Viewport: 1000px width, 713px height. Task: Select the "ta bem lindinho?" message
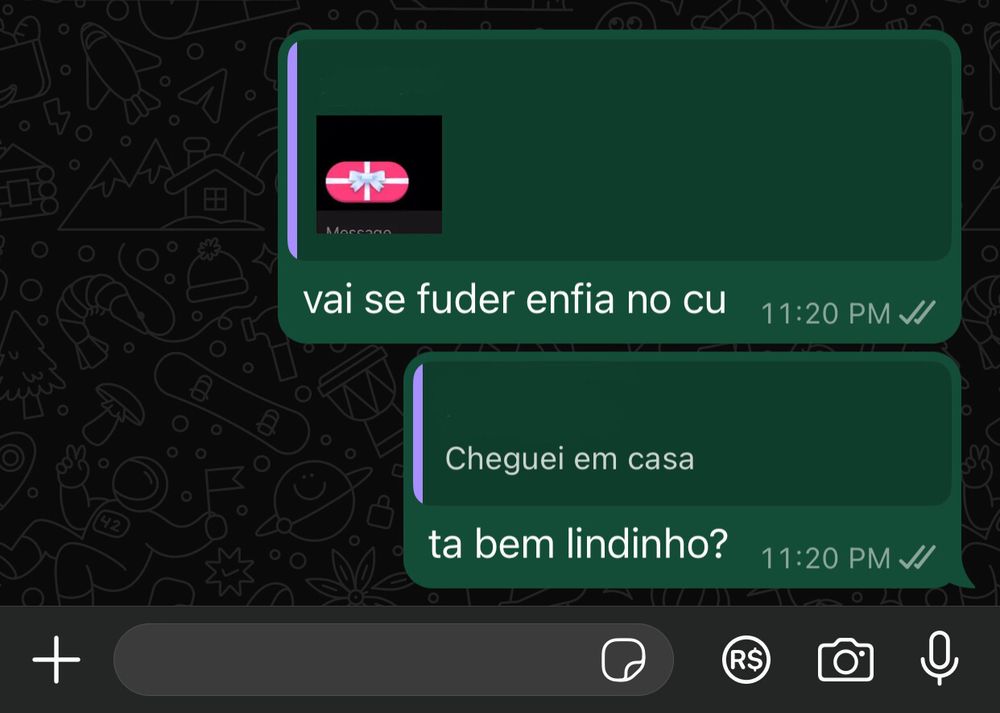coord(578,544)
